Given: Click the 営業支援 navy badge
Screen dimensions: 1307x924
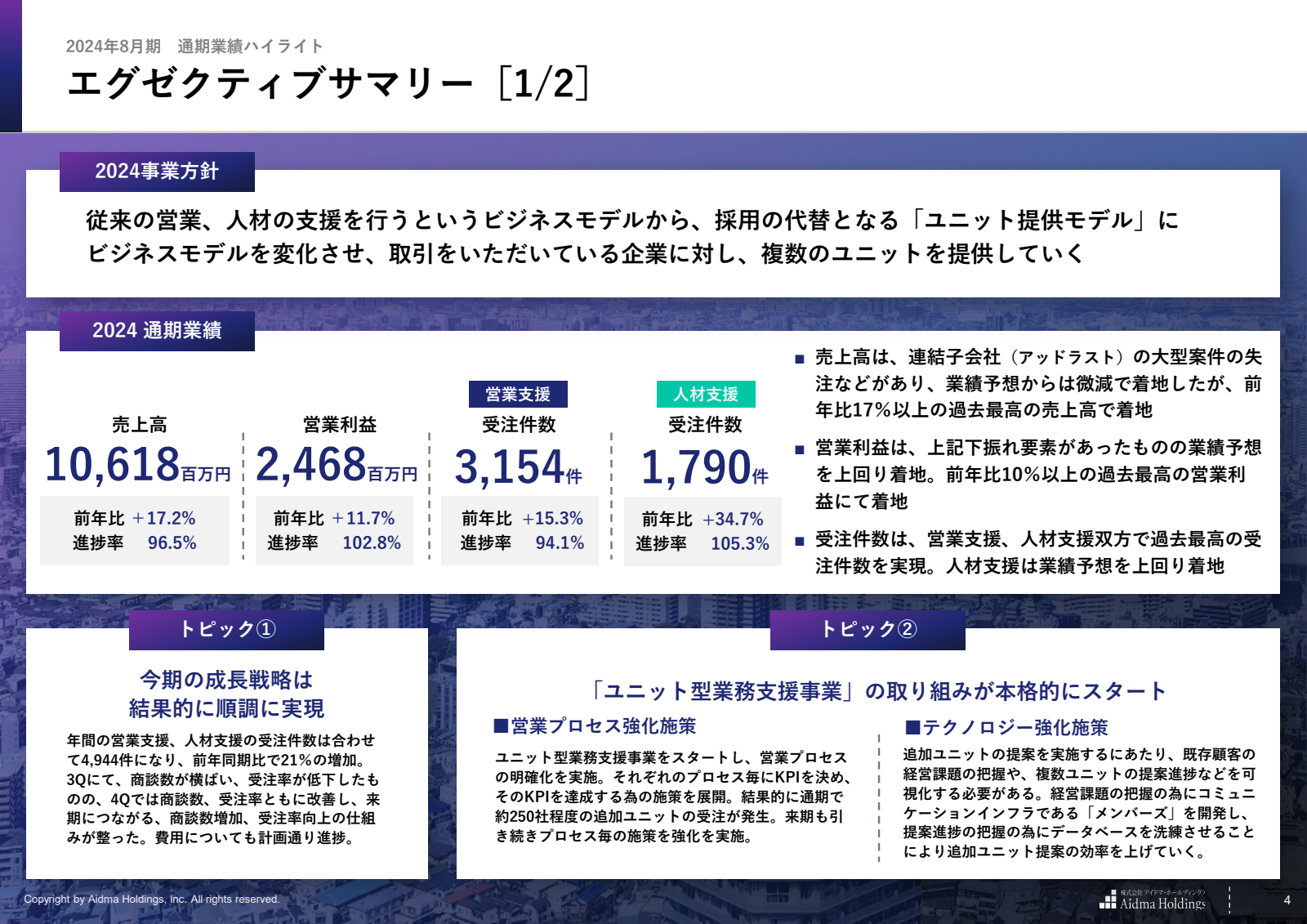Looking at the screenshot, I should click(x=518, y=395).
